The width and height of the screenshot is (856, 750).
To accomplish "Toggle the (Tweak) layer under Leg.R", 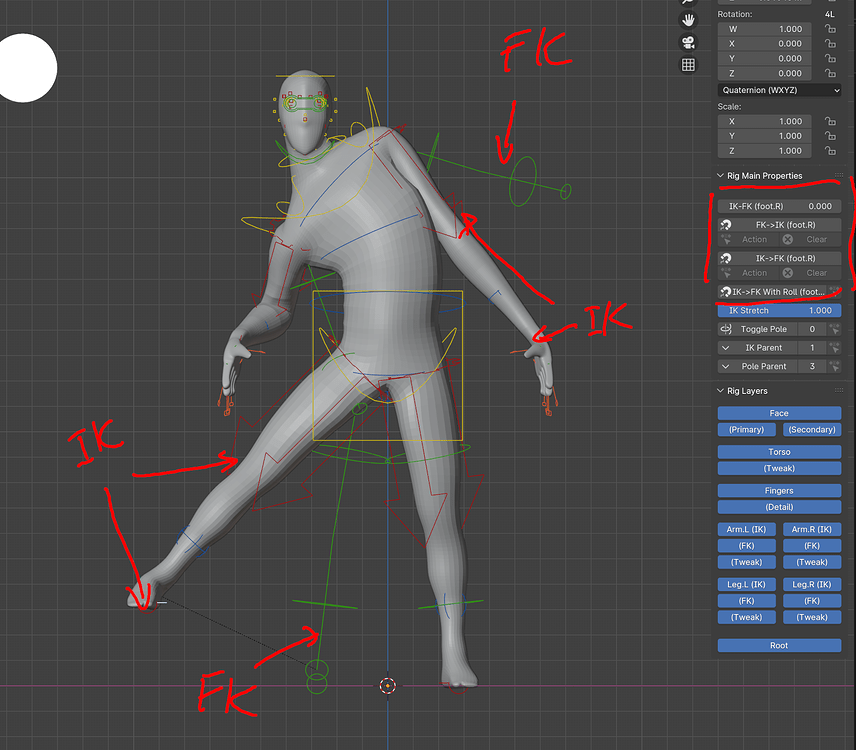I will coord(812,617).
